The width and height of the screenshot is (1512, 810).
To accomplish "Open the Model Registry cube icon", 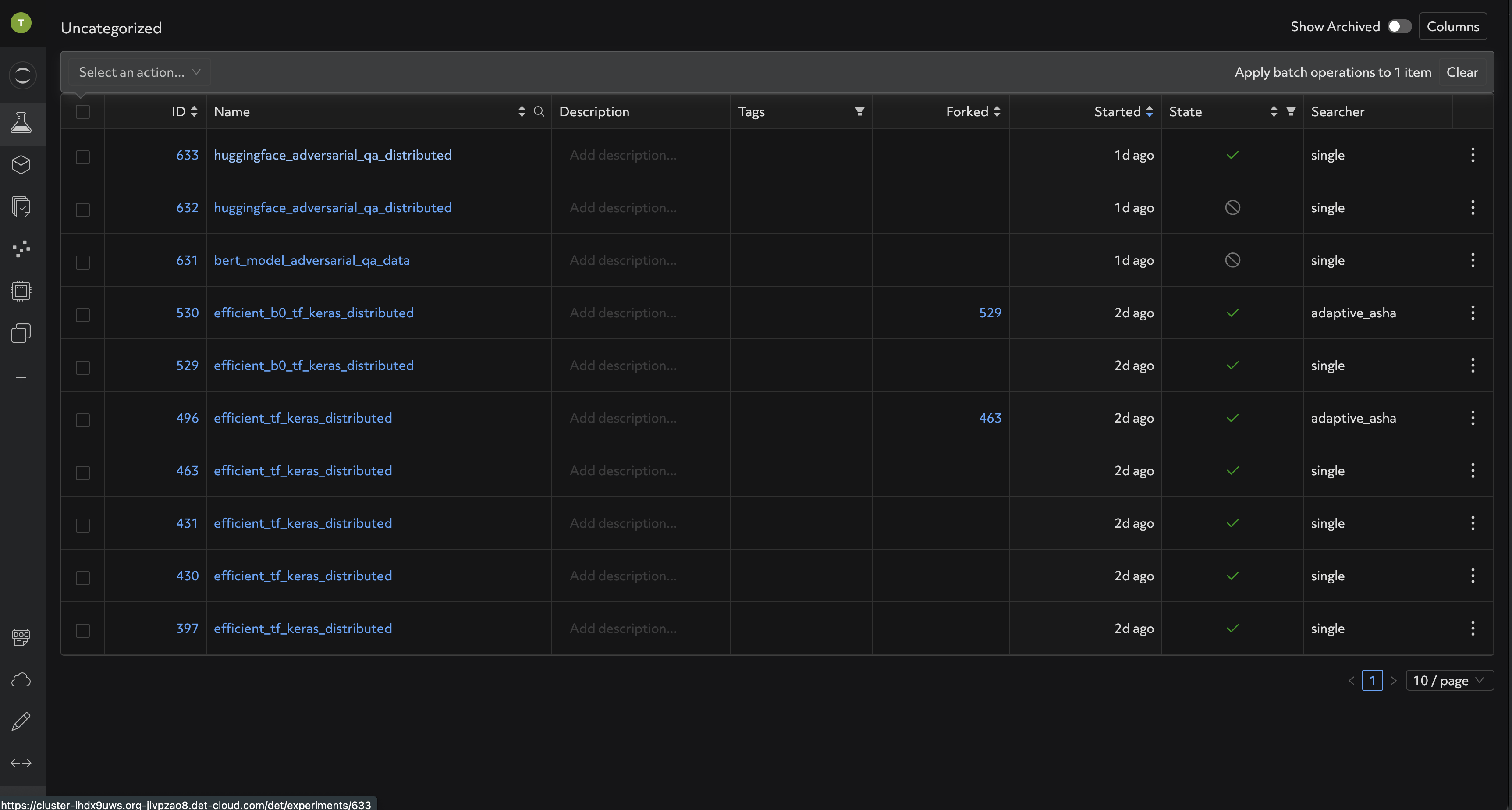I will pyautogui.click(x=21, y=165).
